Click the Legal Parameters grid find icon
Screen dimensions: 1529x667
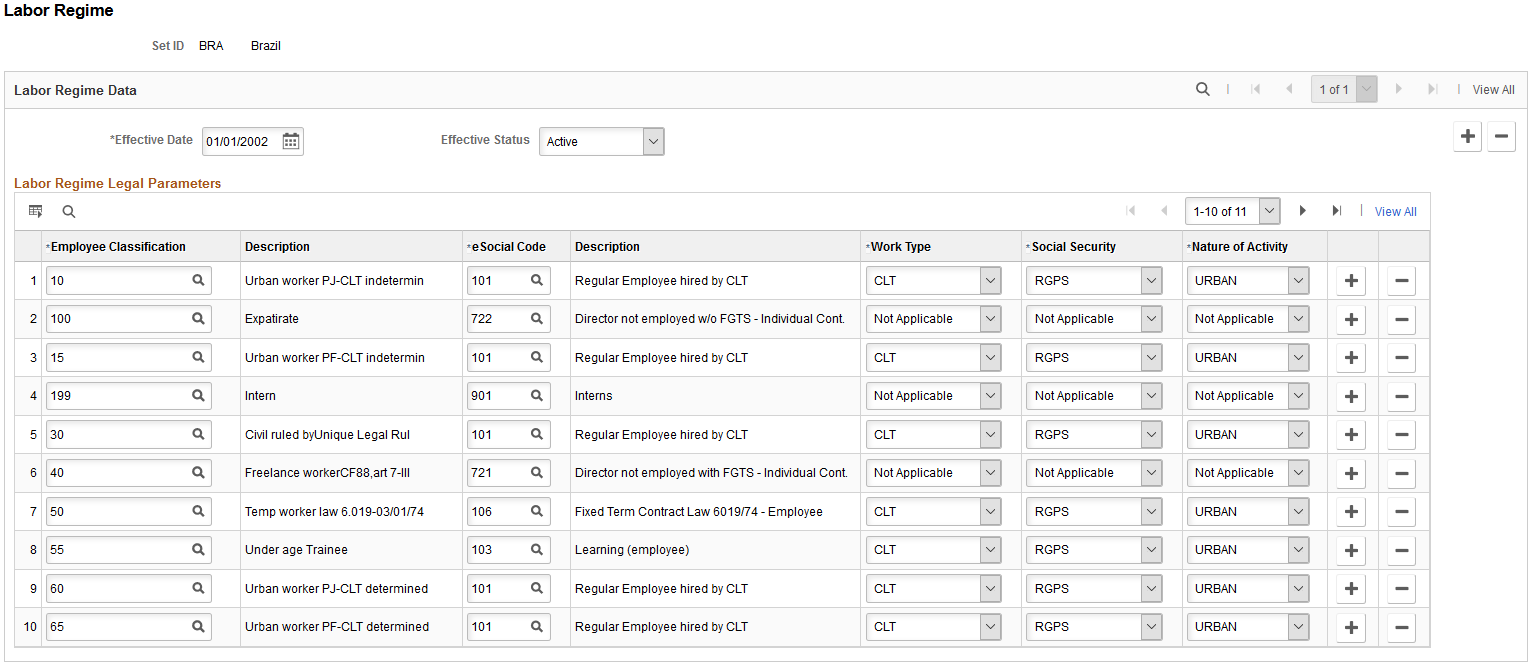point(69,211)
